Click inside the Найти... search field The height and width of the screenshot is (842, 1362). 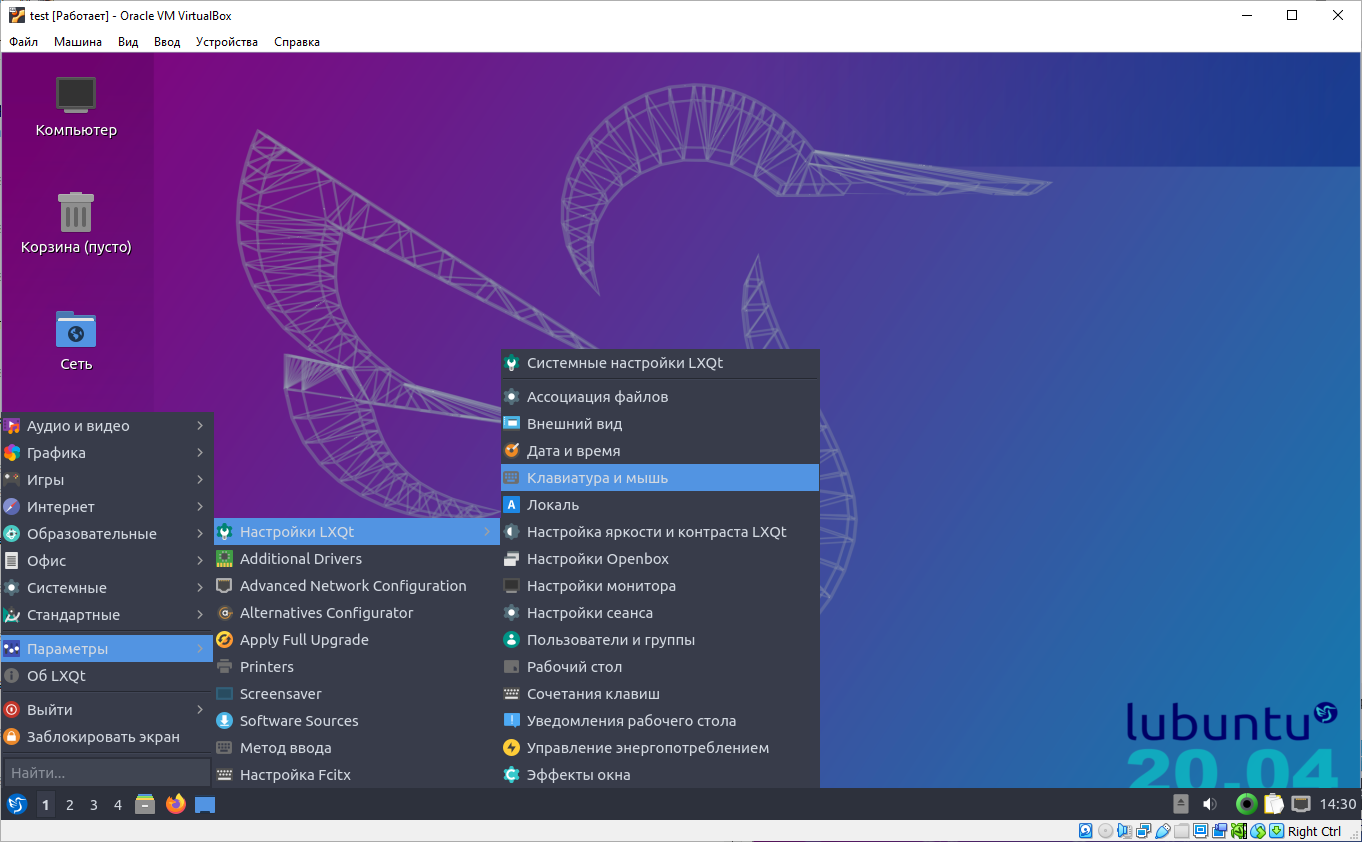pos(107,773)
